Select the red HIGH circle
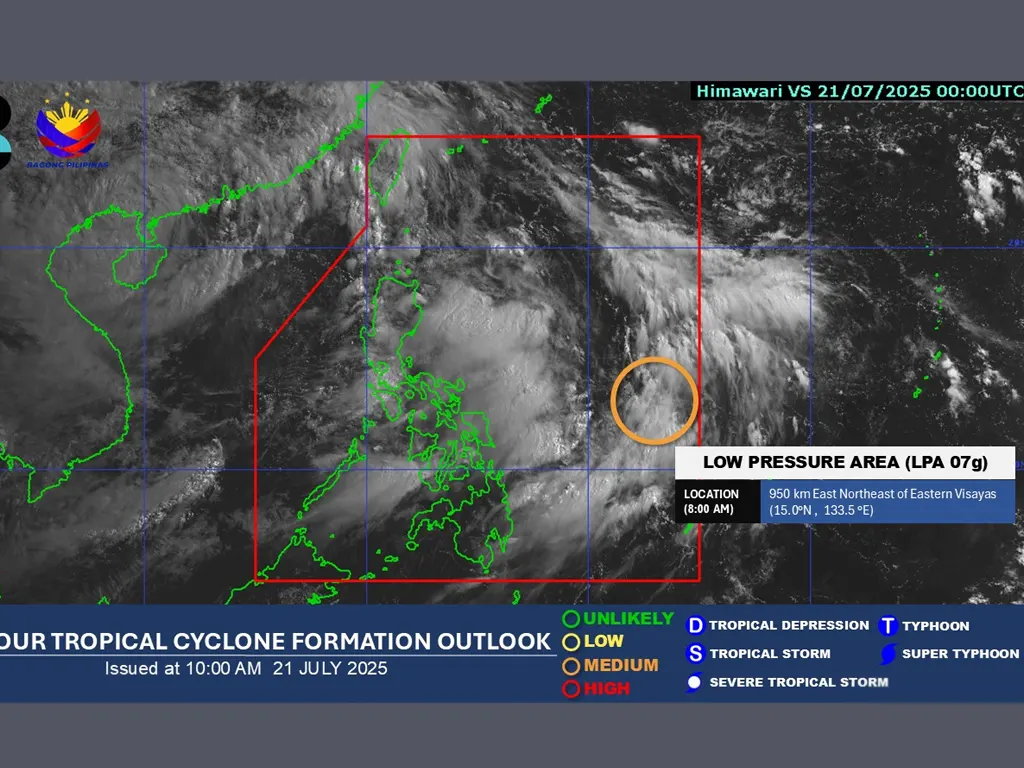 coord(571,688)
